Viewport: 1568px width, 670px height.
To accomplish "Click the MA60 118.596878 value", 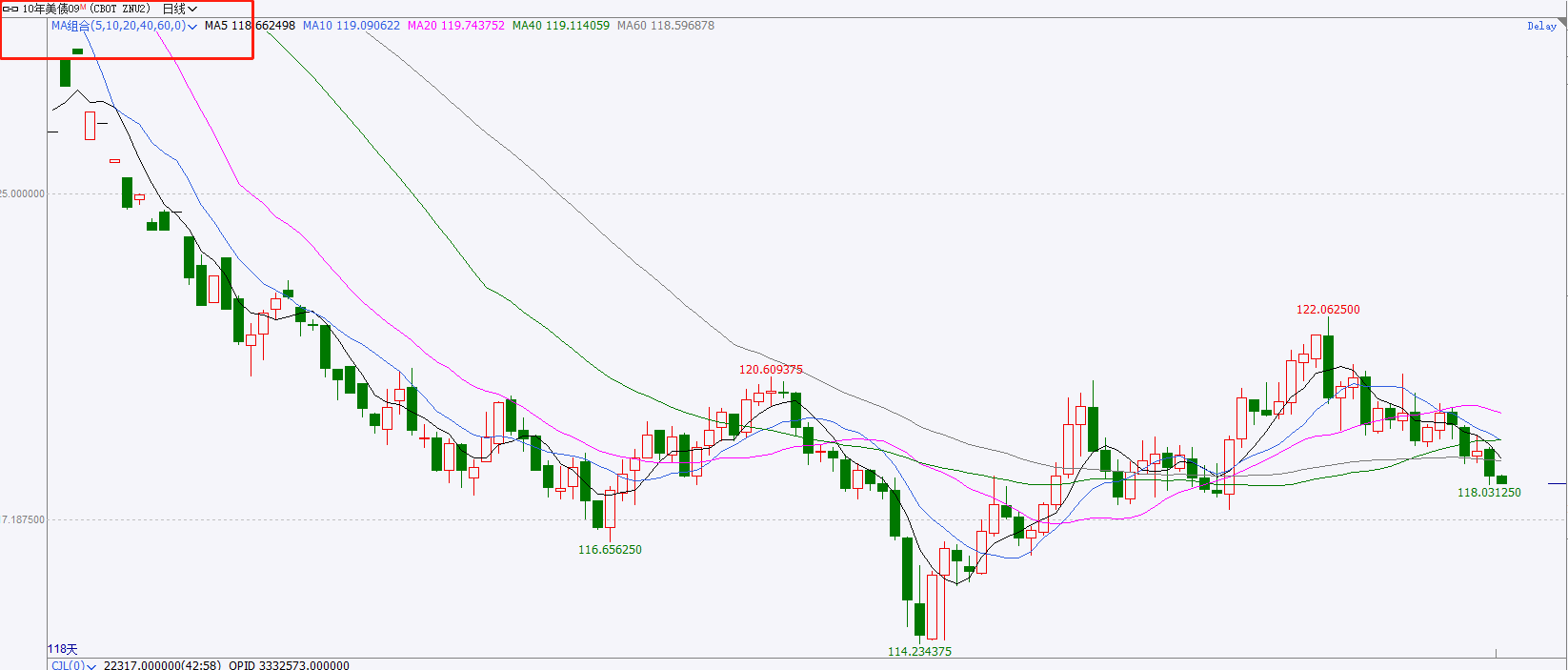I will [666, 26].
